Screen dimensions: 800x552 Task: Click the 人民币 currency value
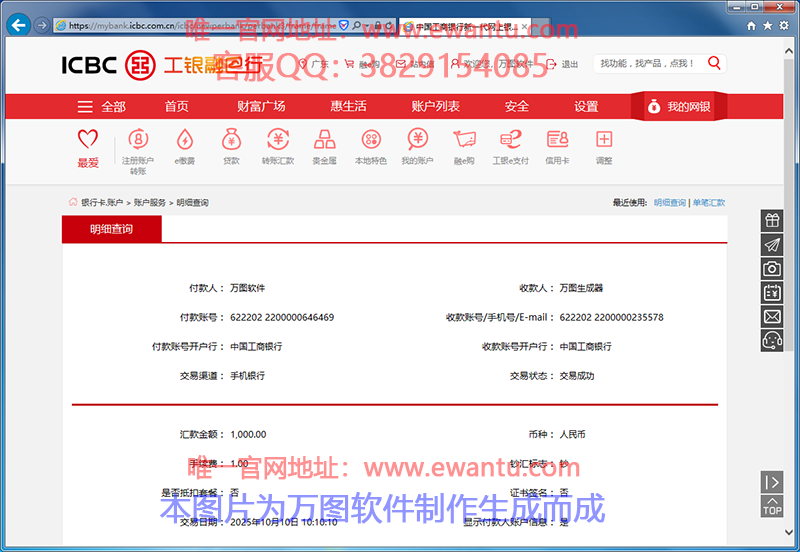coord(572,435)
